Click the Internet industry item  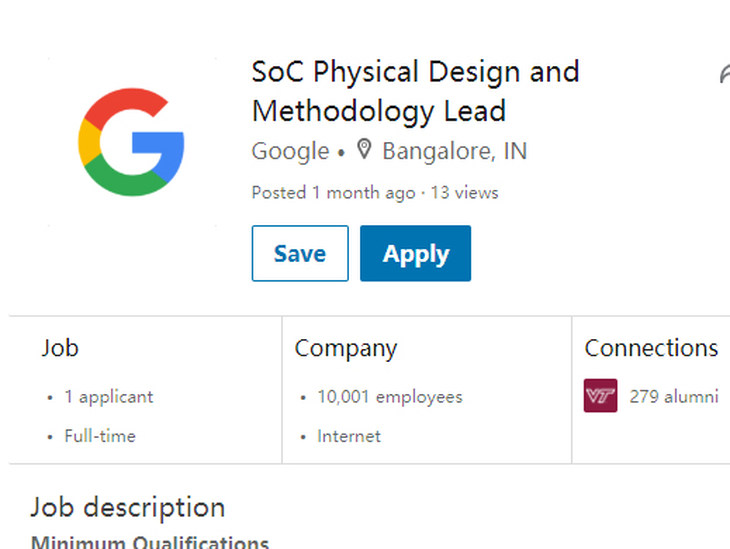point(349,436)
